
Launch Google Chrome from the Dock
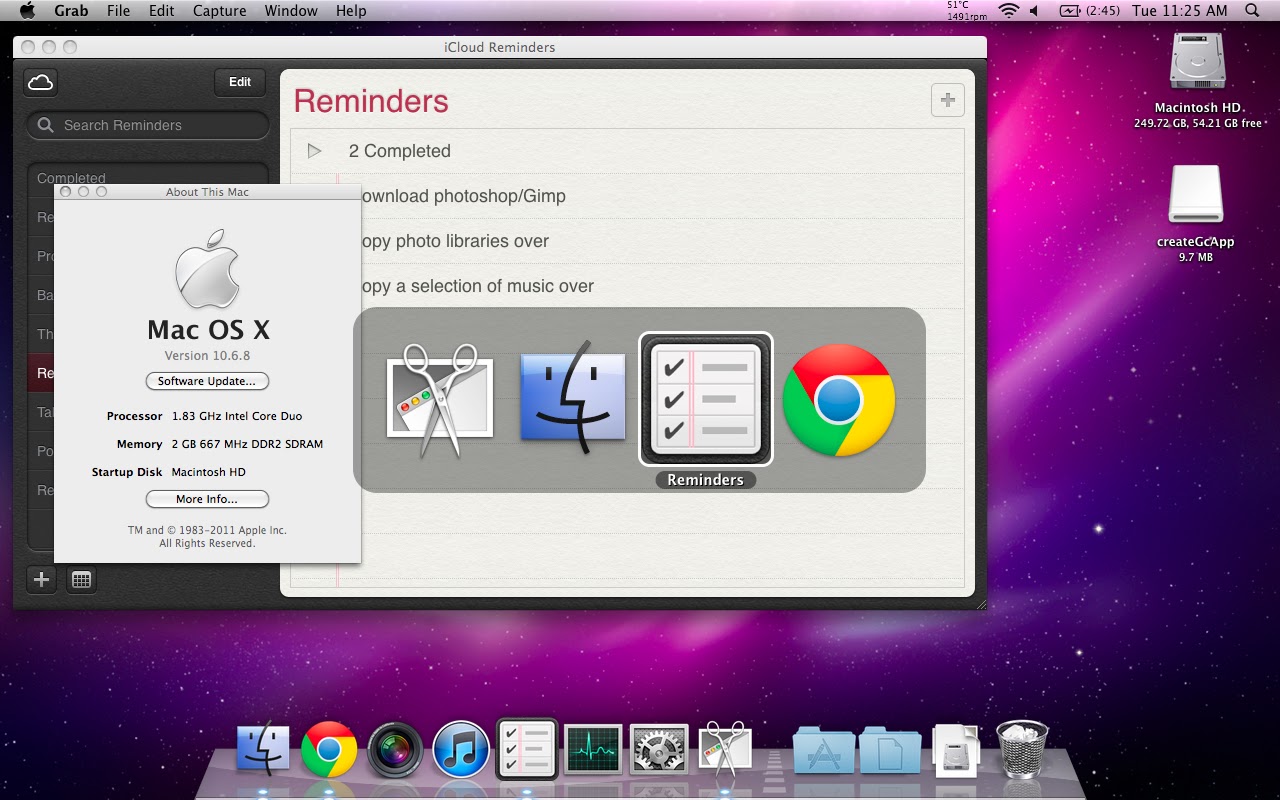click(329, 750)
